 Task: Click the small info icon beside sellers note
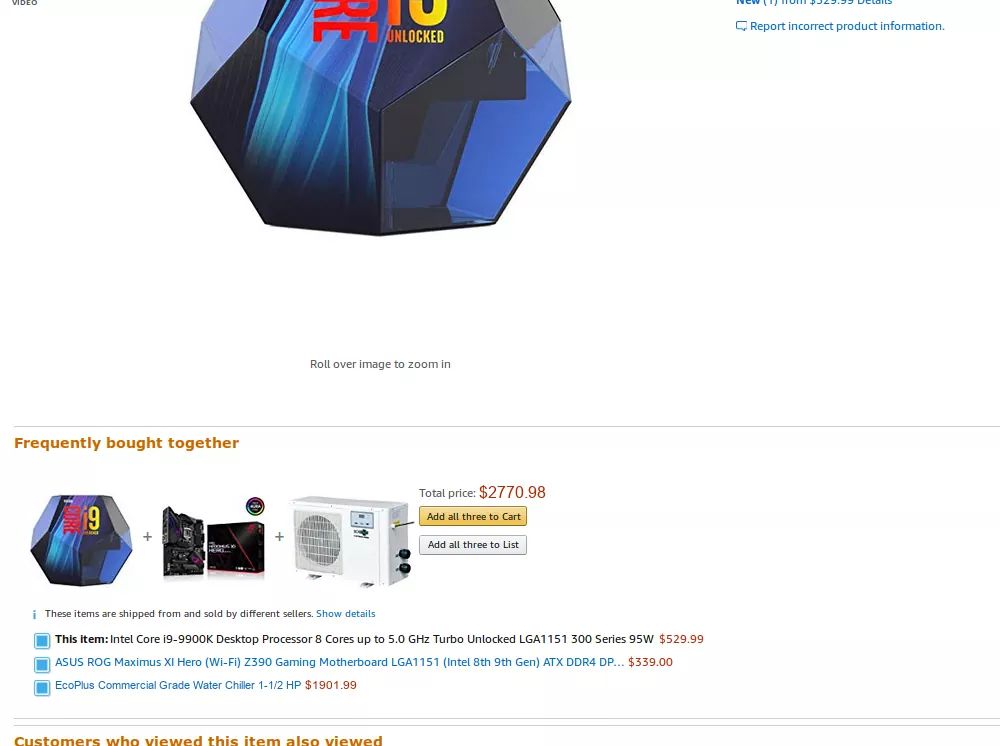[x=34, y=615]
